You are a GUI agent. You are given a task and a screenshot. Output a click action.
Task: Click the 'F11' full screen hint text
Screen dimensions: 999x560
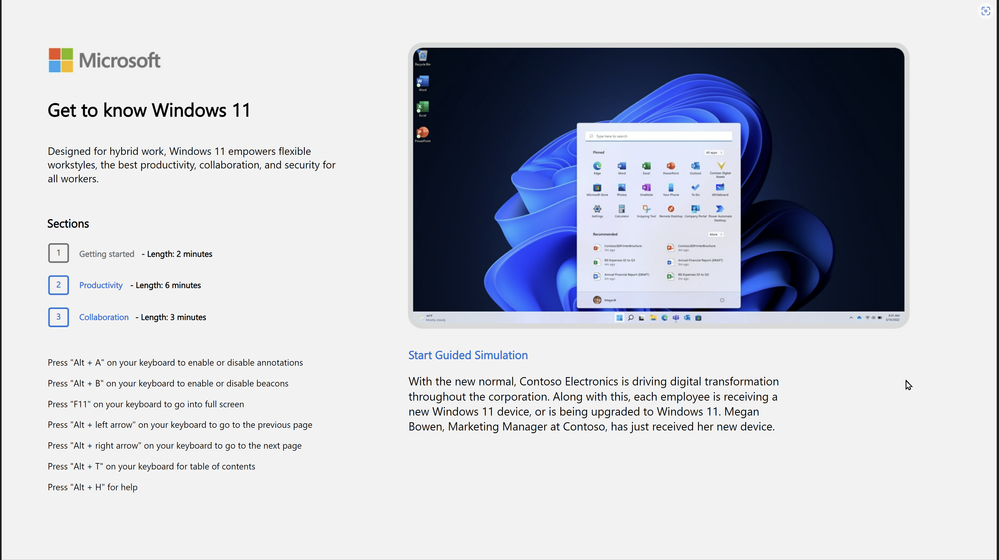pyautogui.click(x=146, y=404)
